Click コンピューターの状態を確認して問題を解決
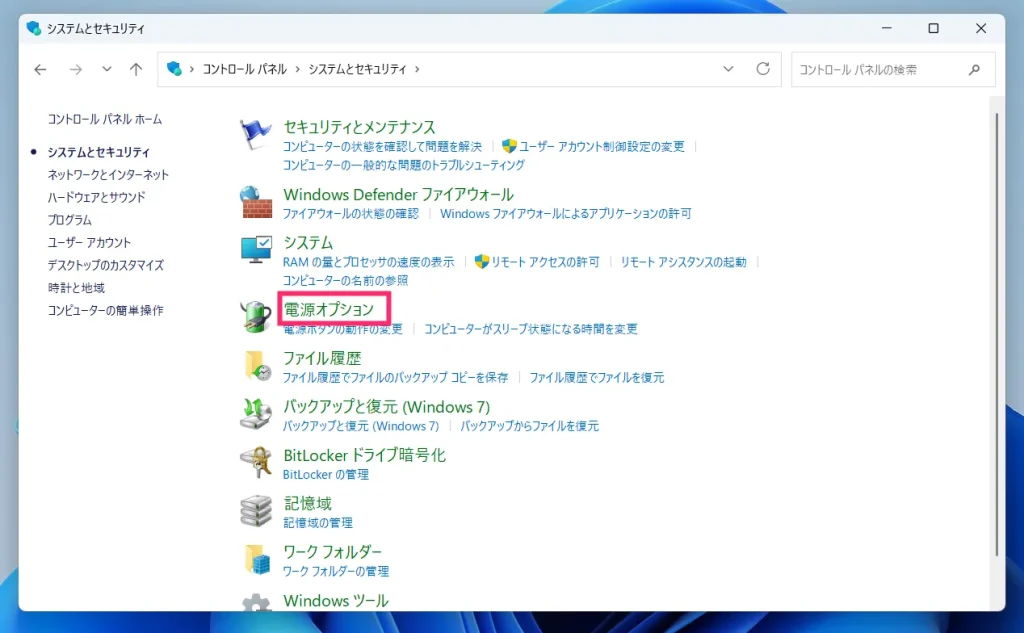 [x=382, y=146]
